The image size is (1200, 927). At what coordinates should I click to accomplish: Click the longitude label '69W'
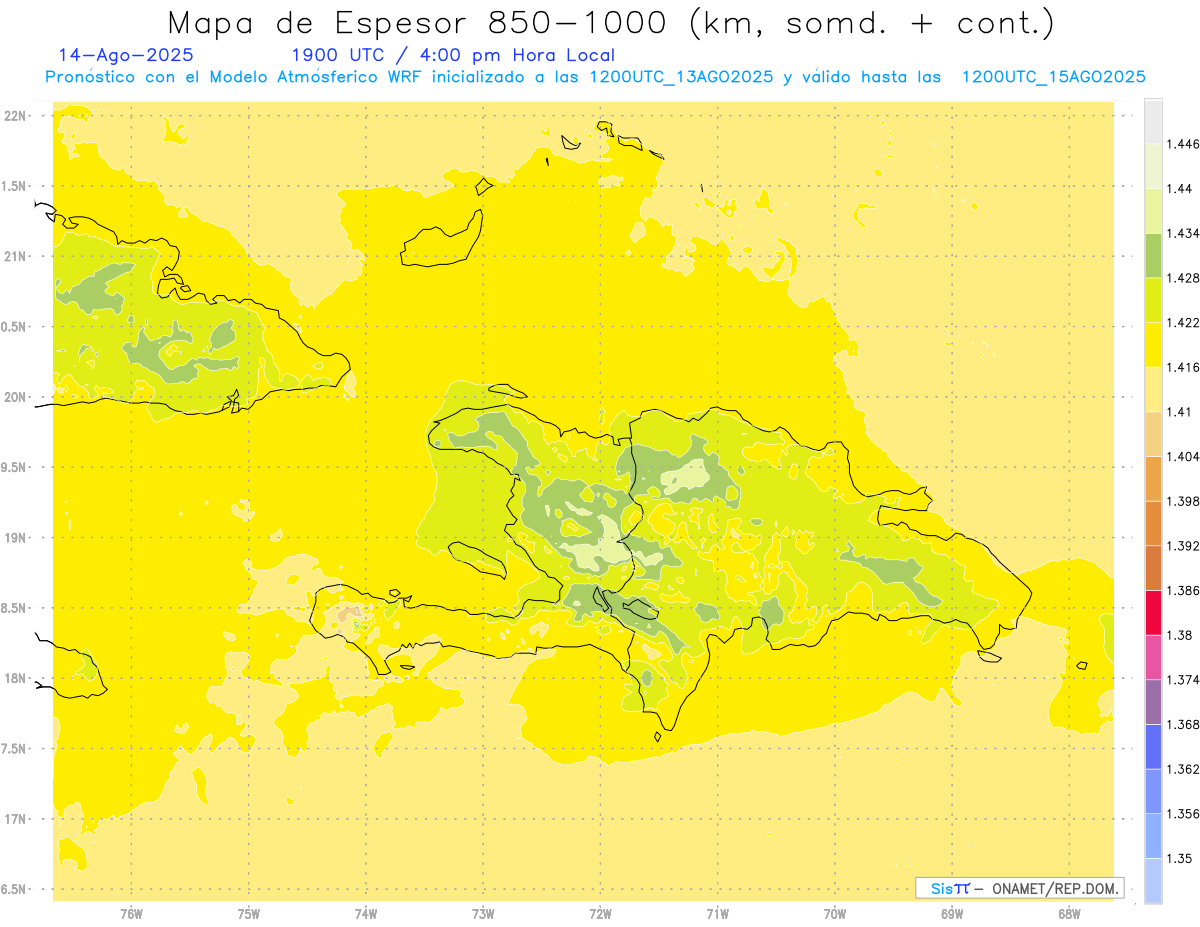[x=952, y=914]
